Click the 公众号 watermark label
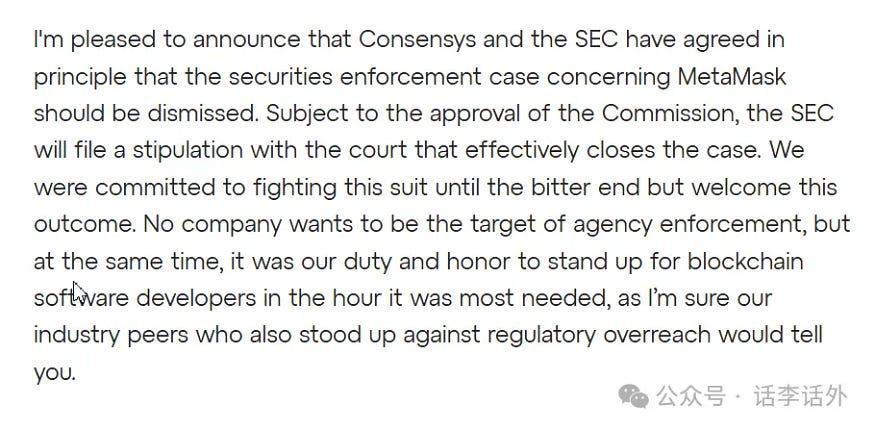The height and width of the screenshot is (430, 875). click(x=691, y=397)
